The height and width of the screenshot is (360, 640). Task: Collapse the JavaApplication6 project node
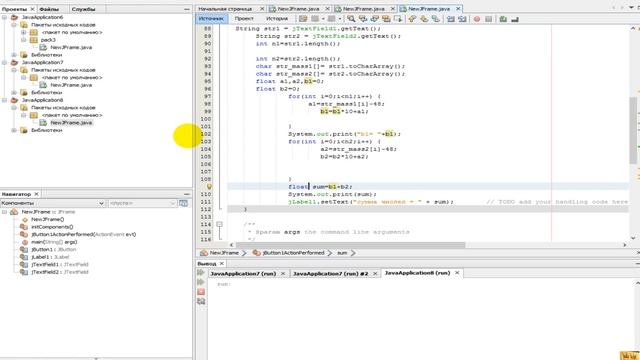pyautogui.click(x=4, y=17)
